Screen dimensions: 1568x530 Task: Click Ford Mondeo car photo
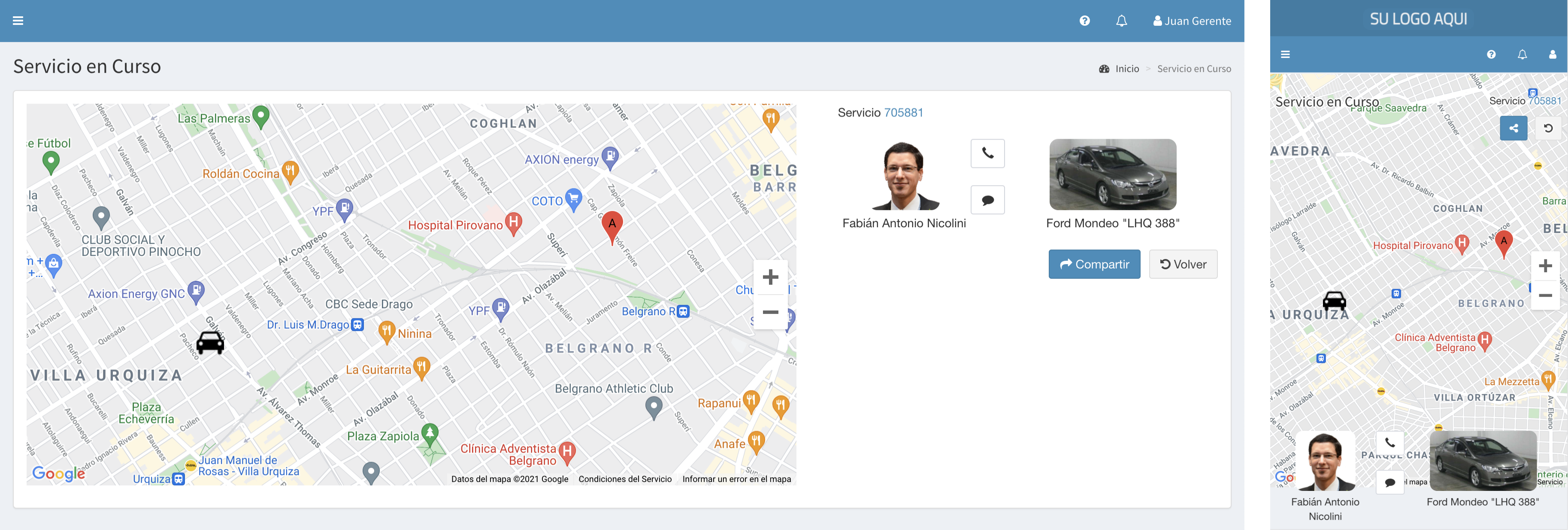pyautogui.click(x=1112, y=174)
